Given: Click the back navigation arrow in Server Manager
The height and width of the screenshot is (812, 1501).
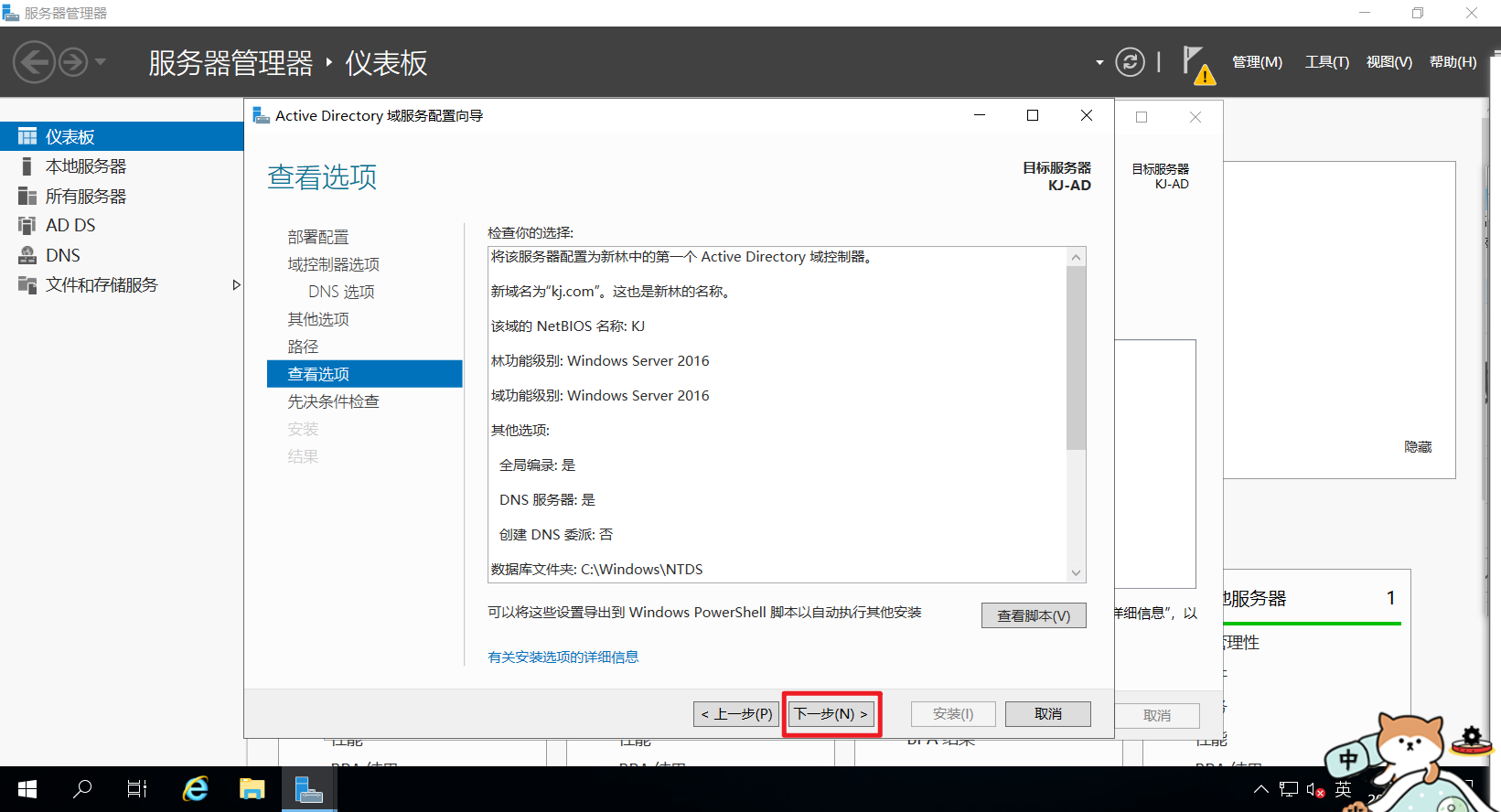Looking at the screenshot, I should (34, 62).
